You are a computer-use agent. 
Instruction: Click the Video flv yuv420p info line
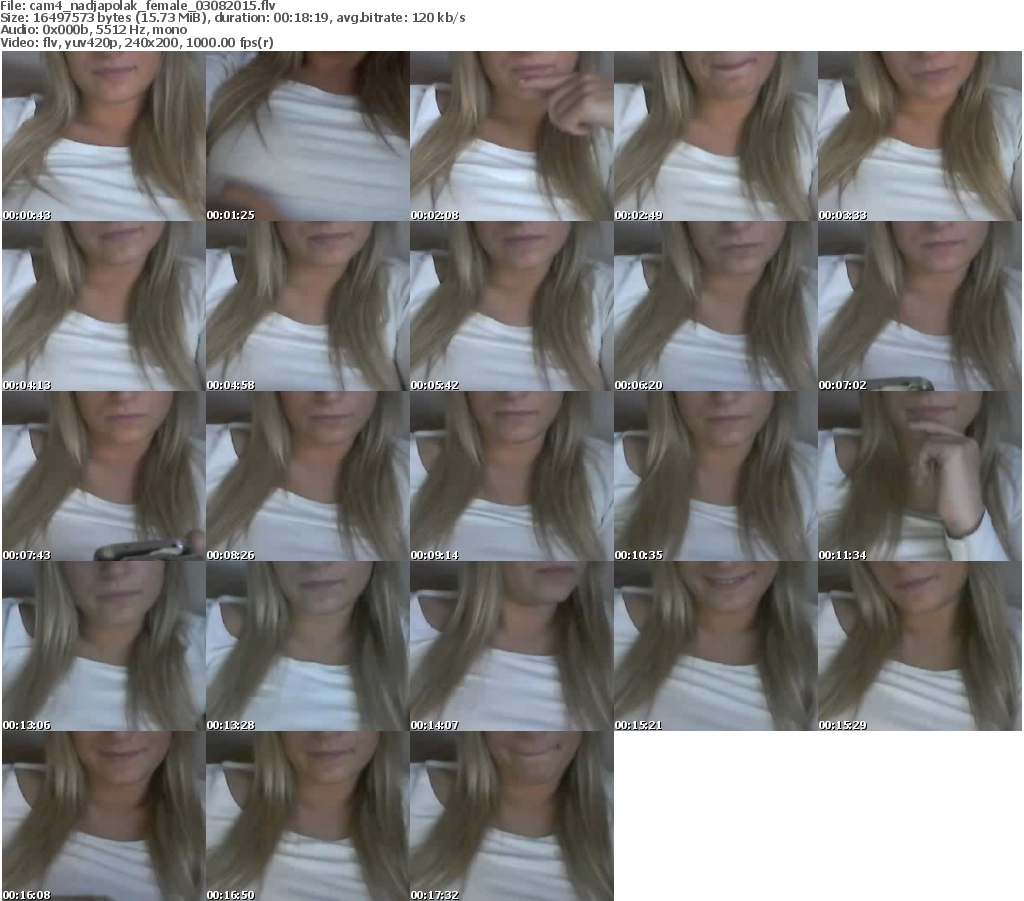click(136, 42)
